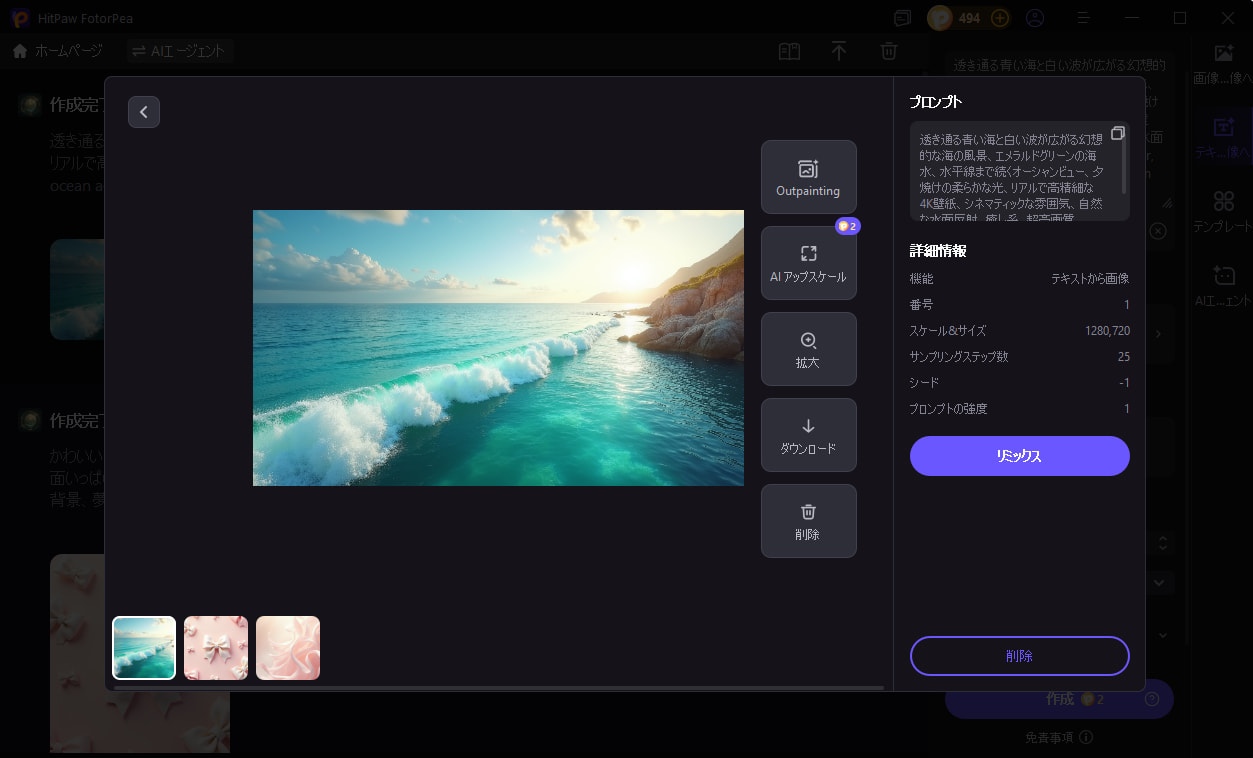
Task: Open the hamburger menu in title bar
Action: [x=1084, y=18]
